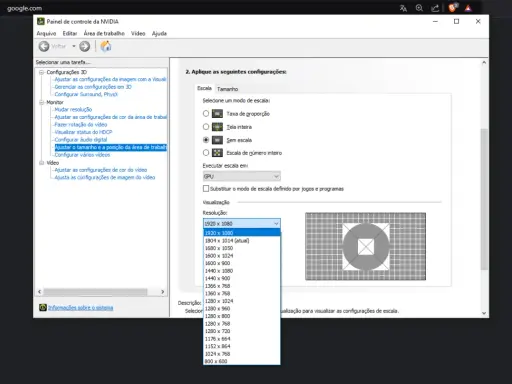Click the browser share icon

[435, 8]
